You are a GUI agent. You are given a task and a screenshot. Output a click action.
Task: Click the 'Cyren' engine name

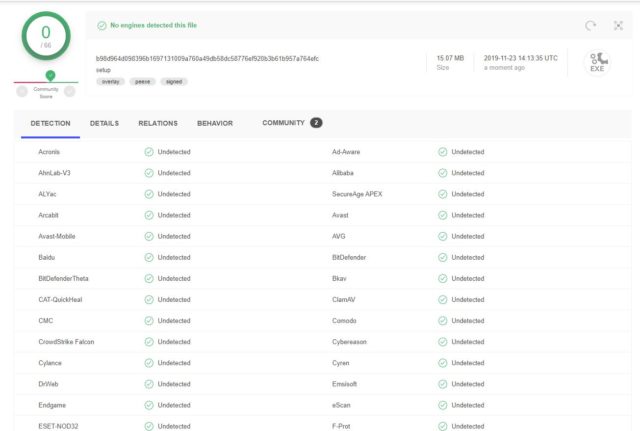click(x=341, y=363)
